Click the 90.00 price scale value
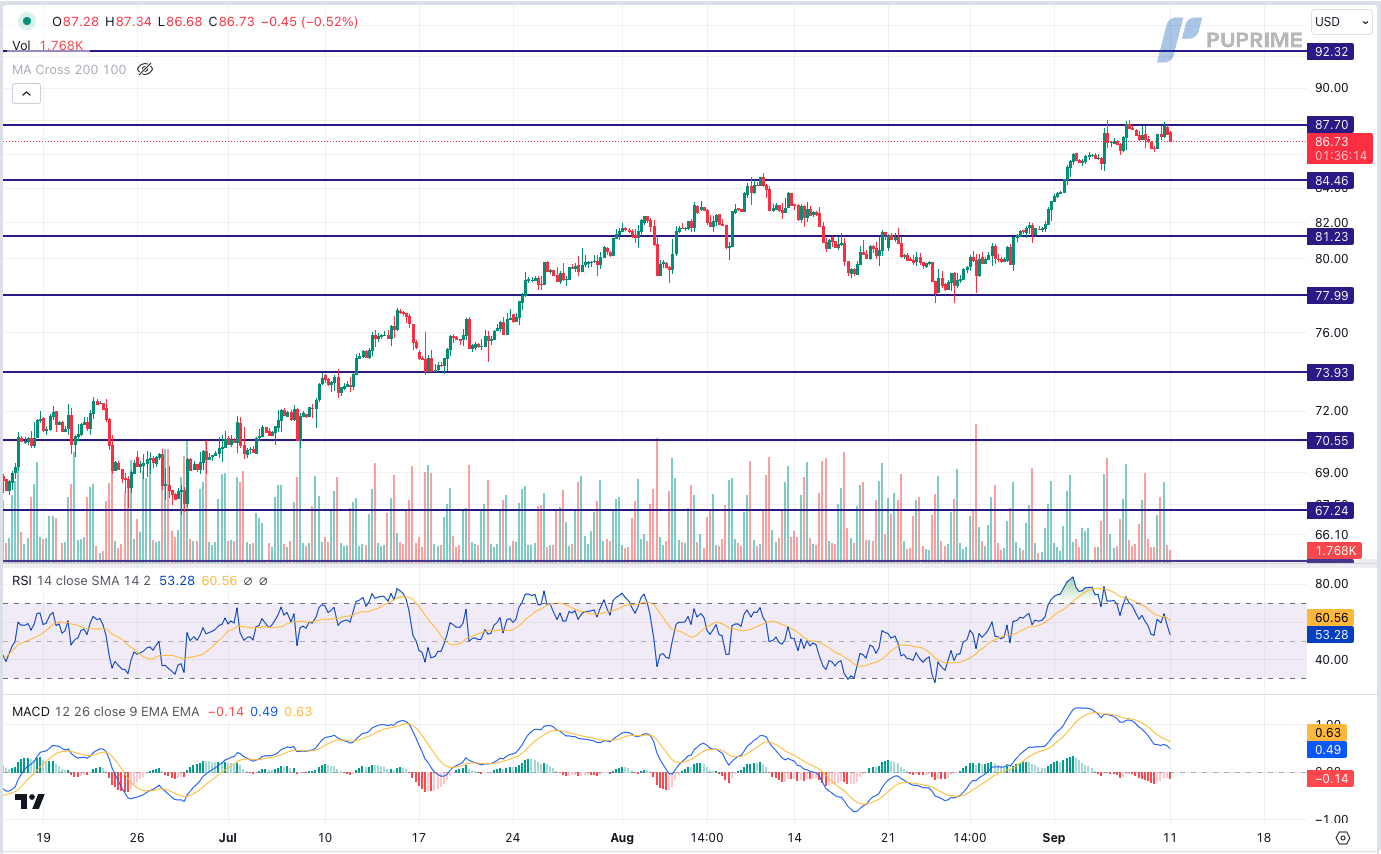The width and height of the screenshot is (1381, 854). (x=1331, y=88)
